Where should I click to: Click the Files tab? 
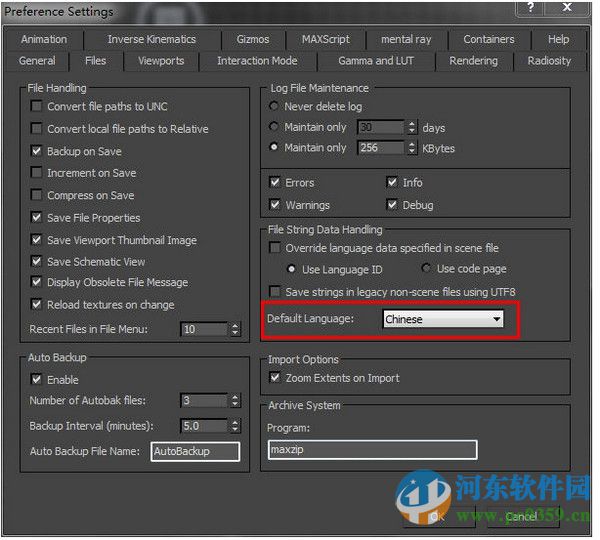96,61
